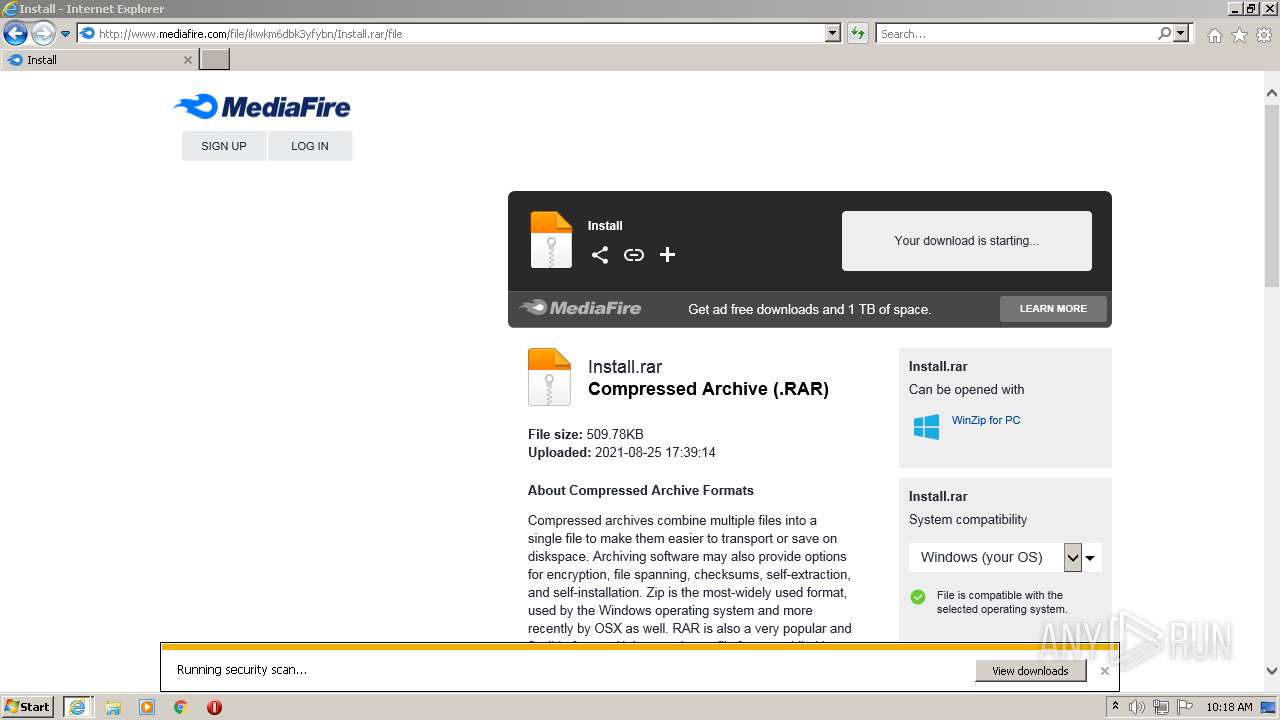The height and width of the screenshot is (720, 1280).
Task: Expand the address bar autocomplete dropdown
Action: pos(833,33)
